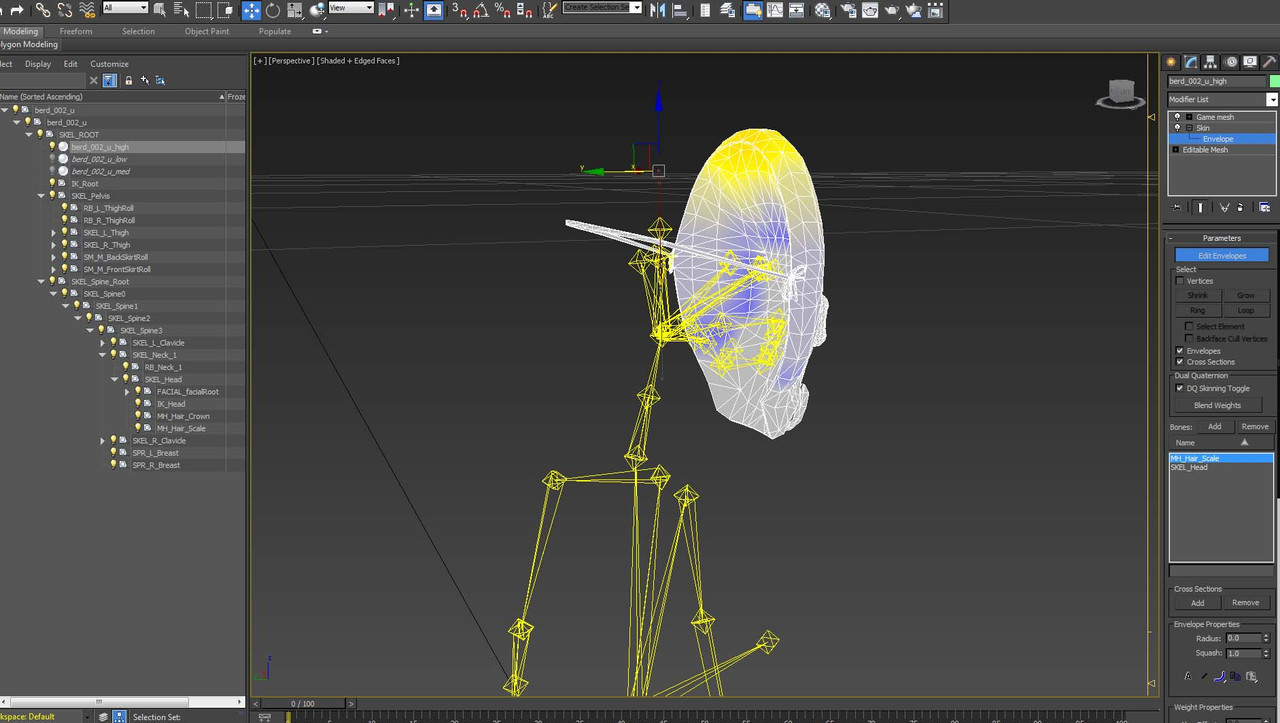Select the Modify panel tab
The height and width of the screenshot is (723, 1280).
[x=1189, y=61]
